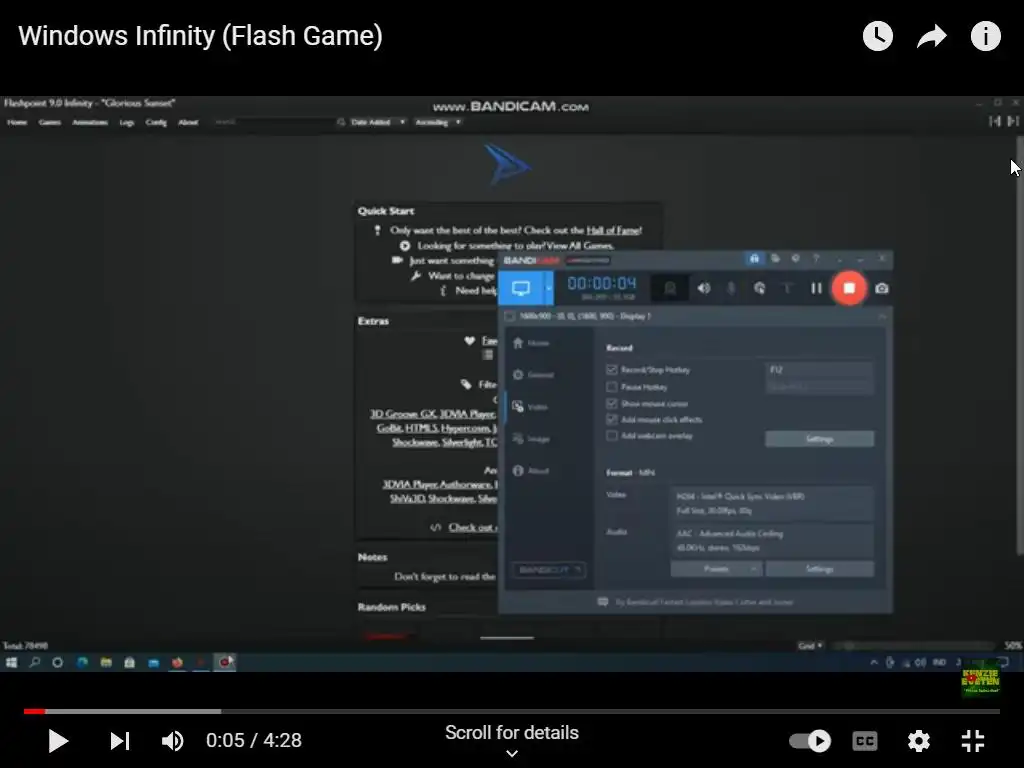Image resolution: width=1024 pixels, height=768 pixels.
Task: Adjust the Flashpoint thumbnail scale slider
Action: coord(914,646)
